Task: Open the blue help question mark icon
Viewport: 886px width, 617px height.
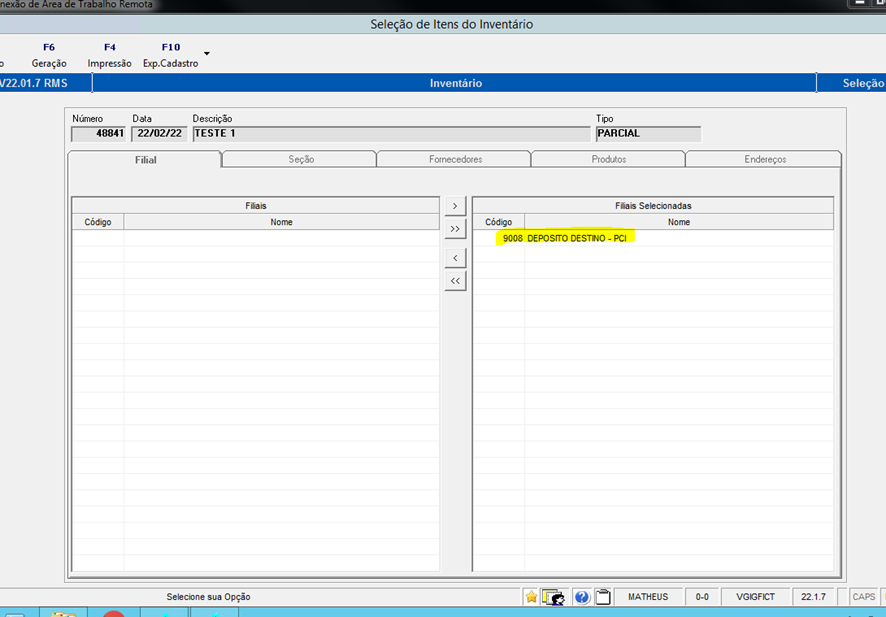Action: coord(581,597)
